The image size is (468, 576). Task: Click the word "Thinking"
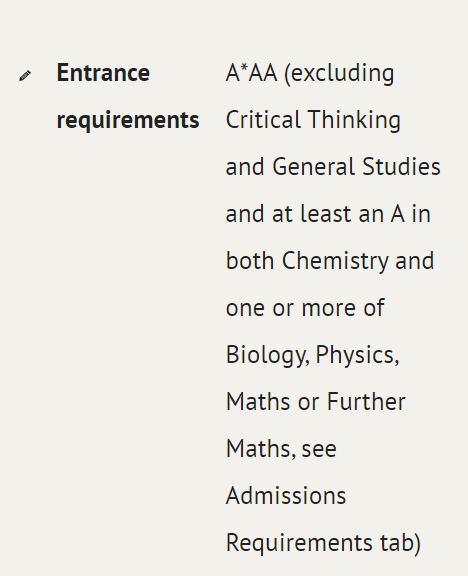354,120
